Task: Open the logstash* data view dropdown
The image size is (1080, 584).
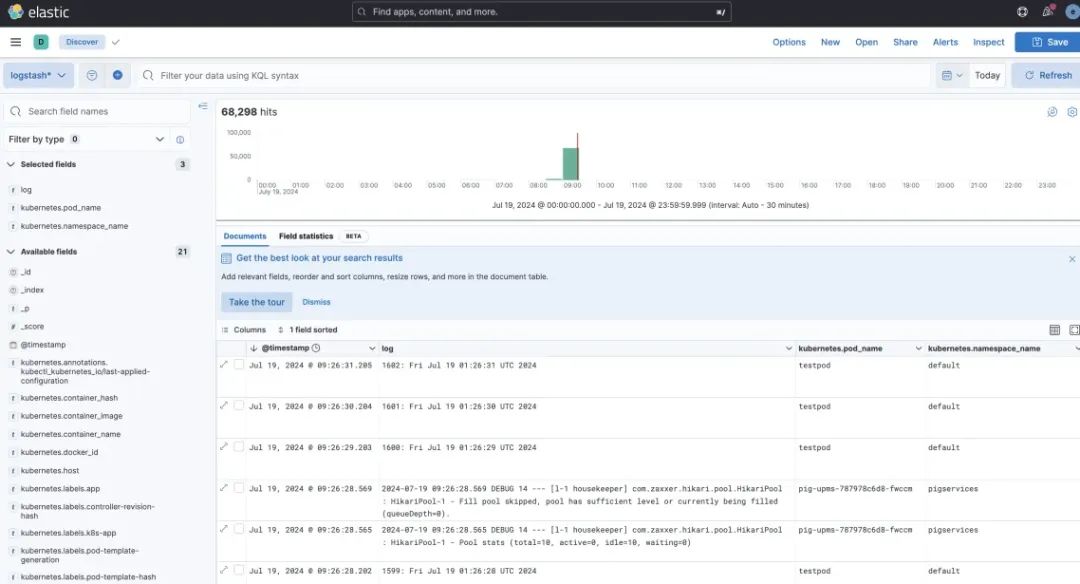Action: point(38,75)
